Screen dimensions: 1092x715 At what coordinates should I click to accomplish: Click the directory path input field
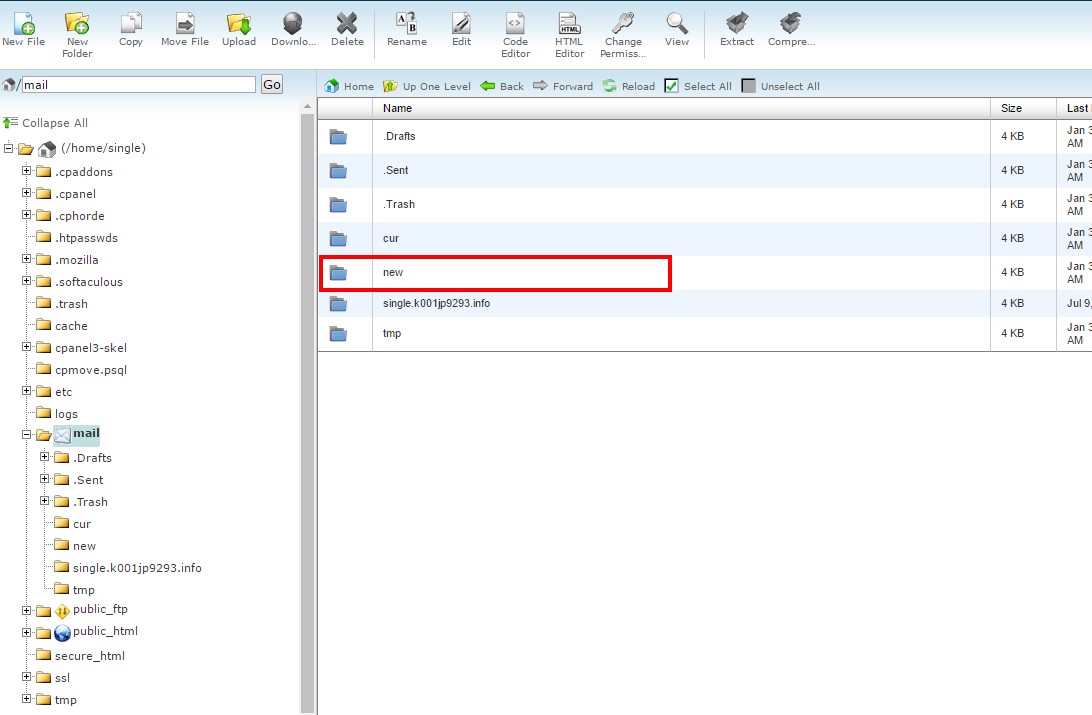click(x=139, y=85)
